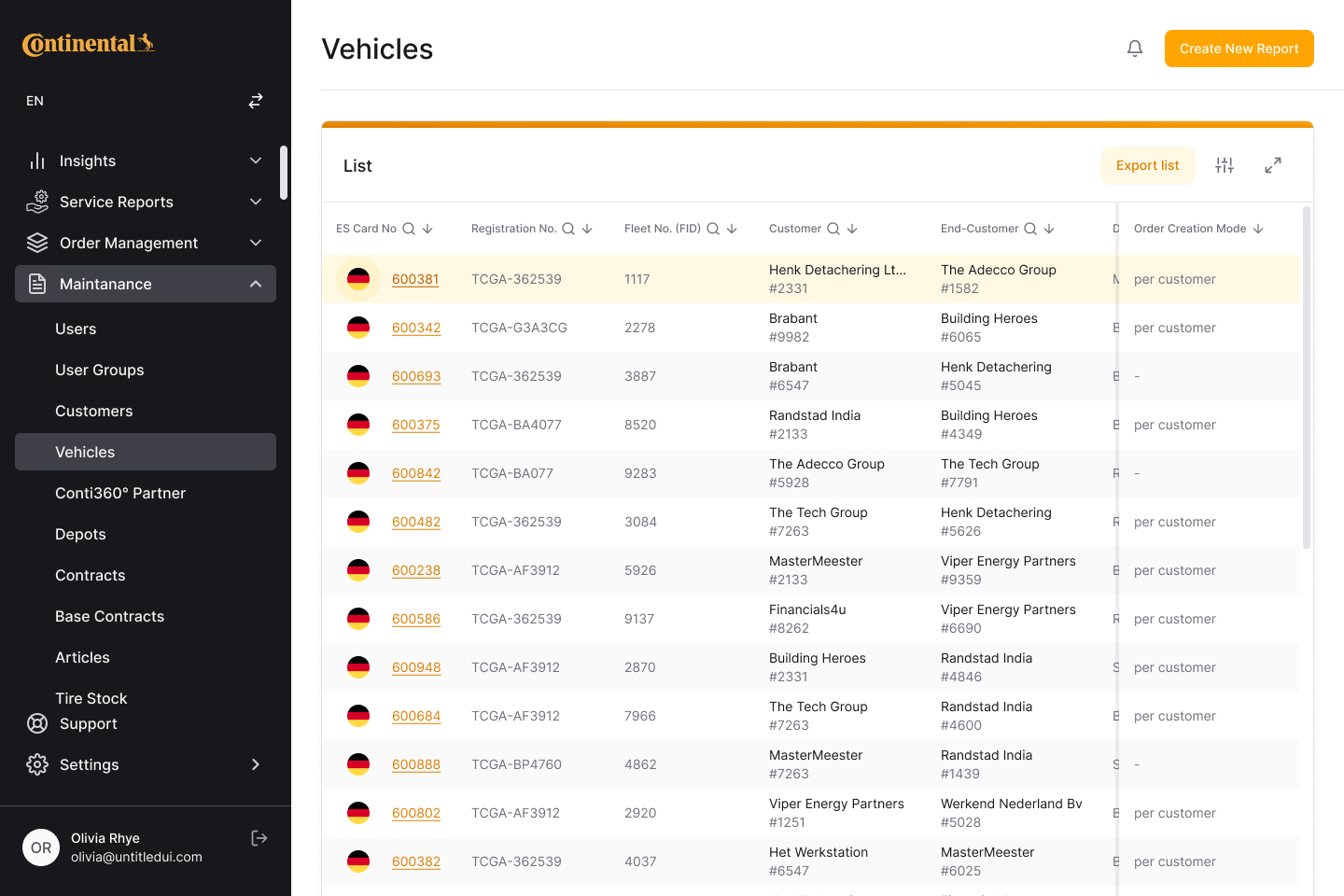Sort by Registration No. arrow
Viewport: 1344px width, 896px height.
click(587, 229)
